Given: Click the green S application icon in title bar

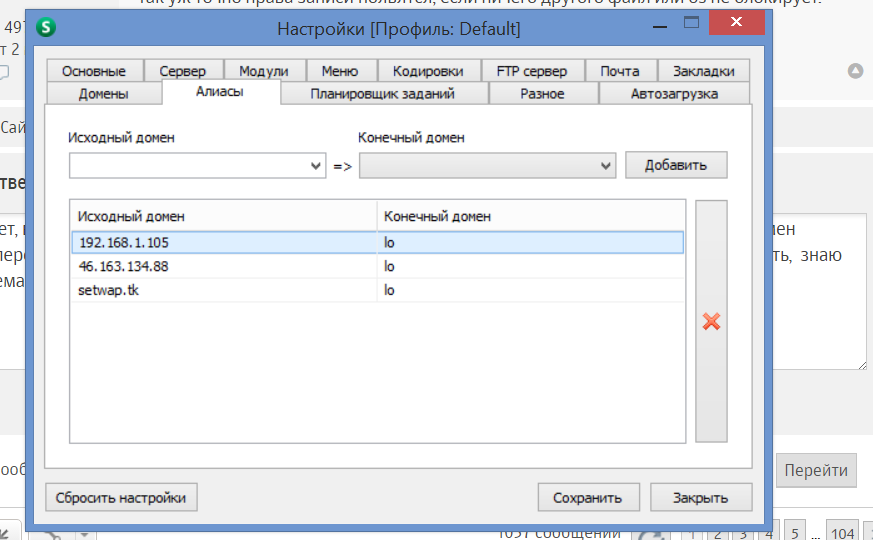Looking at the screenshot, I should [x=45, y=28].
